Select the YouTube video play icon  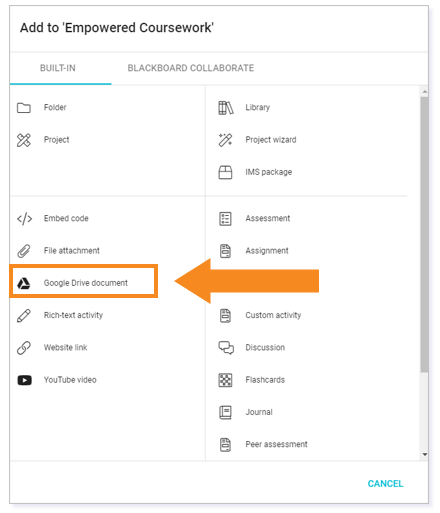[24, 380]
